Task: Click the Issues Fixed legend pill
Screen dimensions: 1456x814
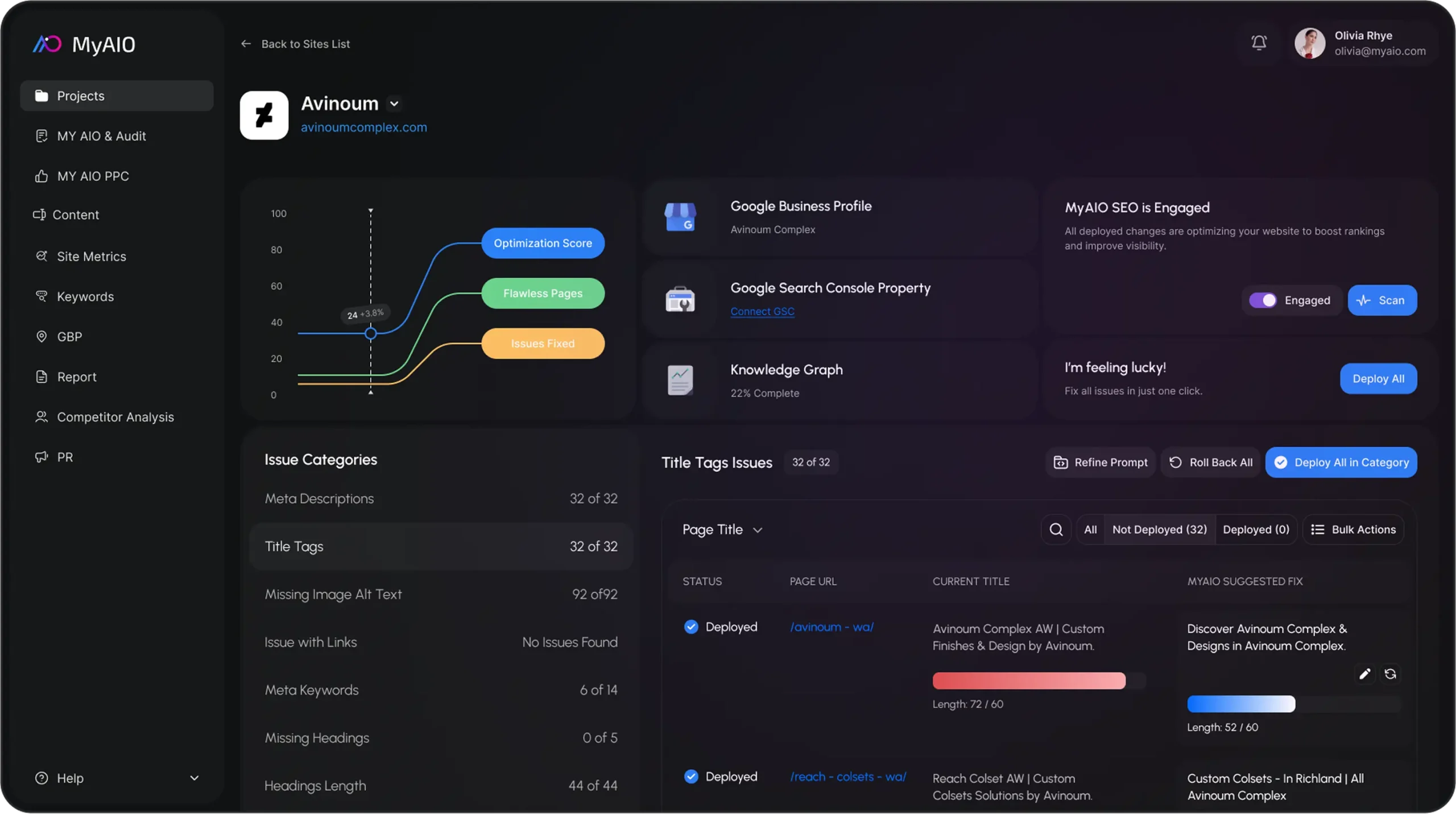Action: [x=543, y=344]
